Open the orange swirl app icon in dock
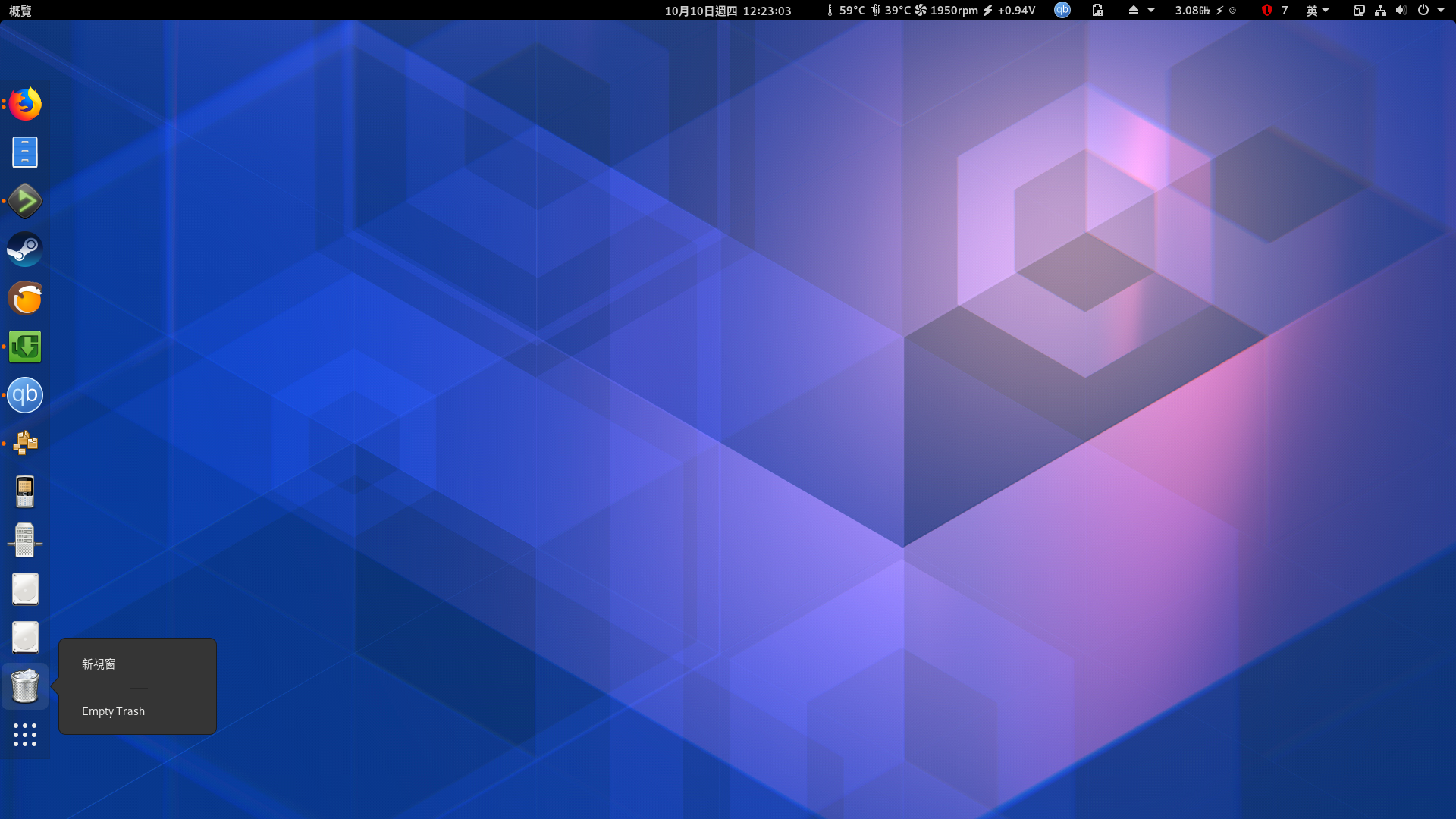Image resolution: width=1456 pixels, height=819 pixels. [x=25, y=298]
